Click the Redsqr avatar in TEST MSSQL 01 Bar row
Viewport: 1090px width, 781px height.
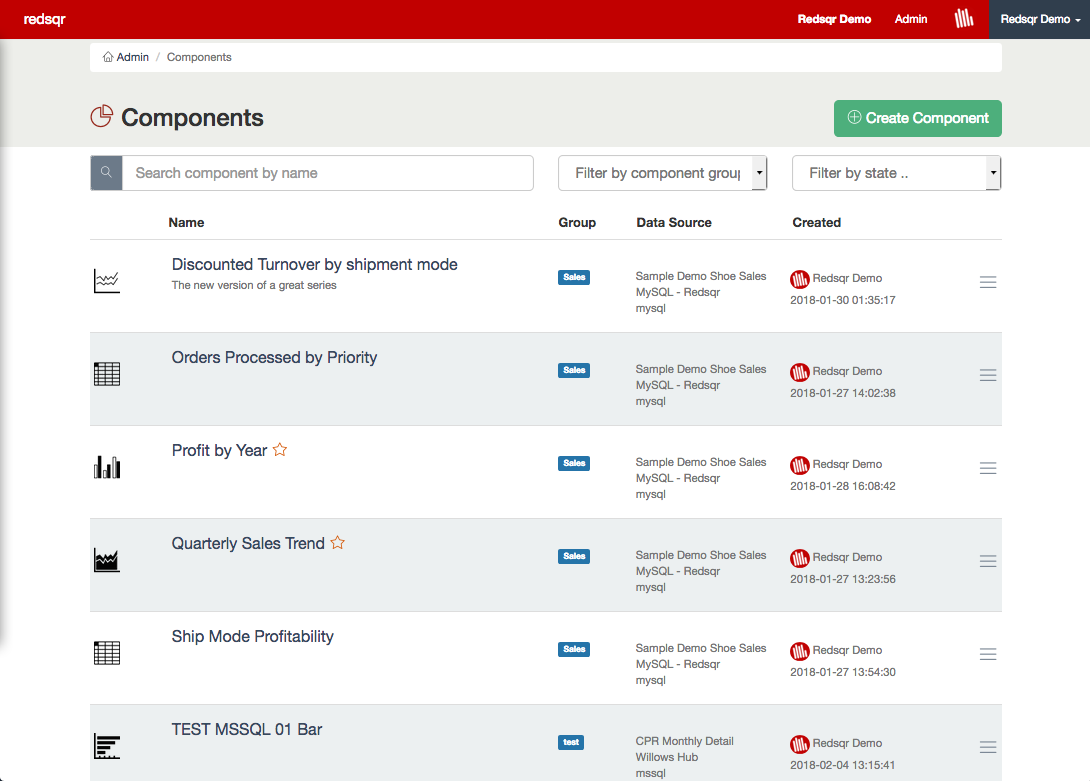coord(799,744)
